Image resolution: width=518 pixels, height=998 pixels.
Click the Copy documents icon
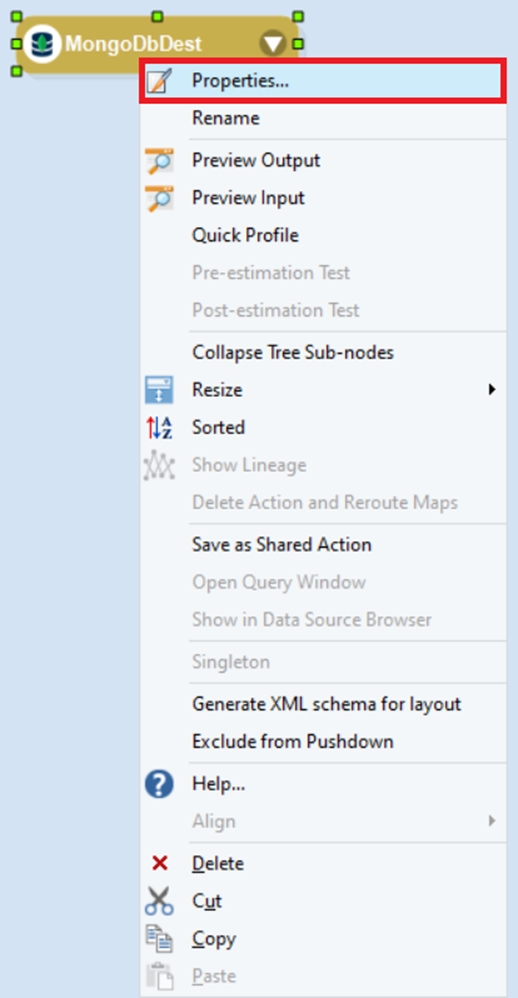pyautogui.click(x=158, y=939)
